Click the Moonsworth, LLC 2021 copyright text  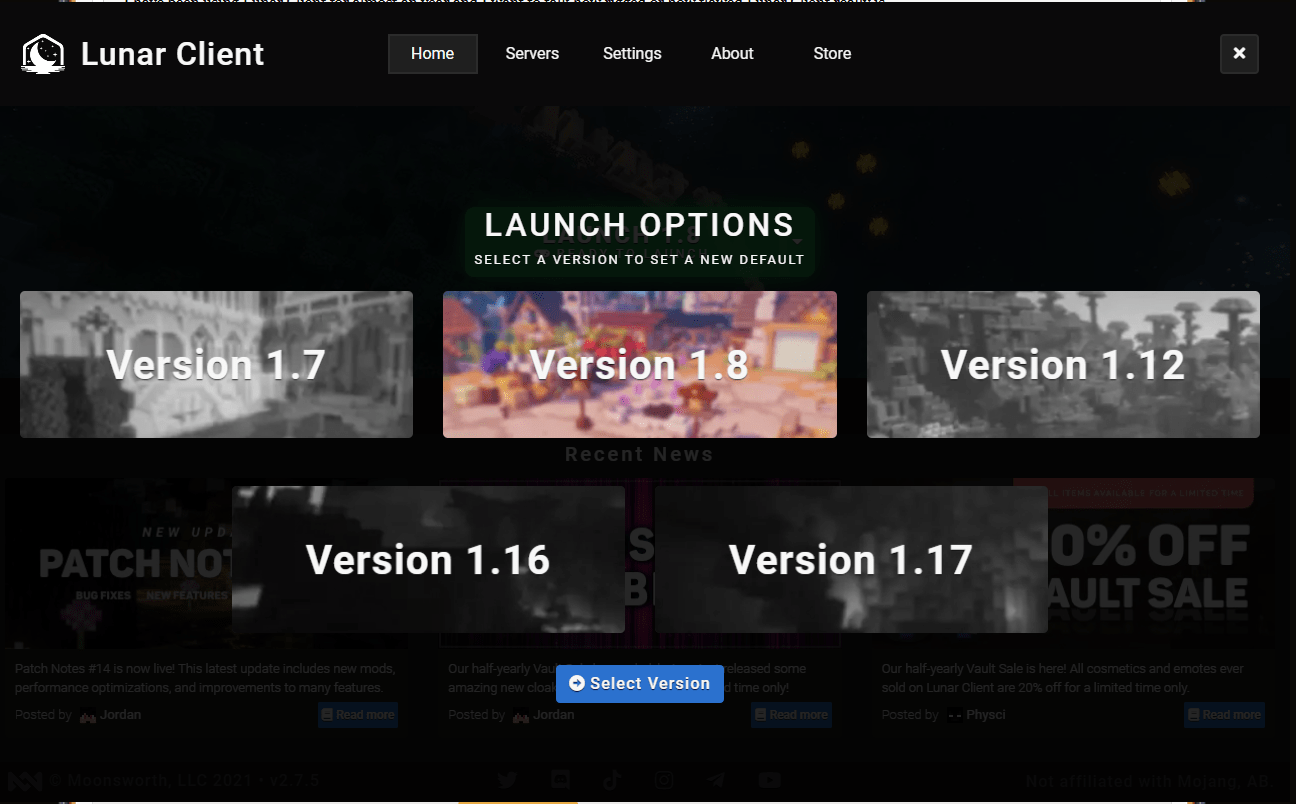pyautogui.click(x=183, y=781)
